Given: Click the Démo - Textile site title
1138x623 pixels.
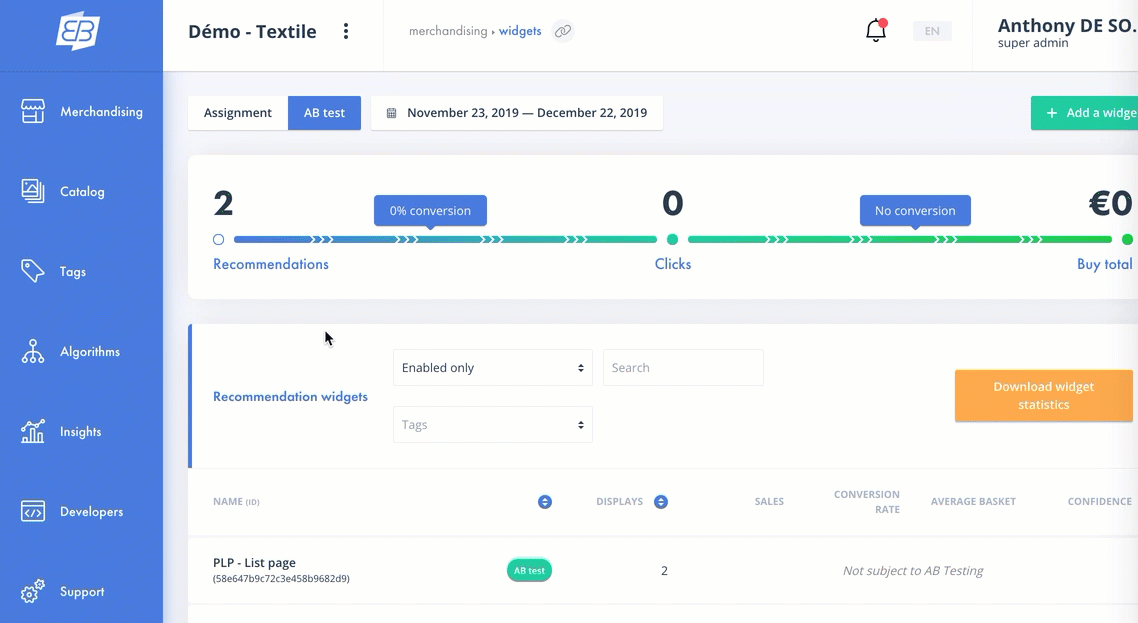Looking at the screenshot, I should (252, 31).
